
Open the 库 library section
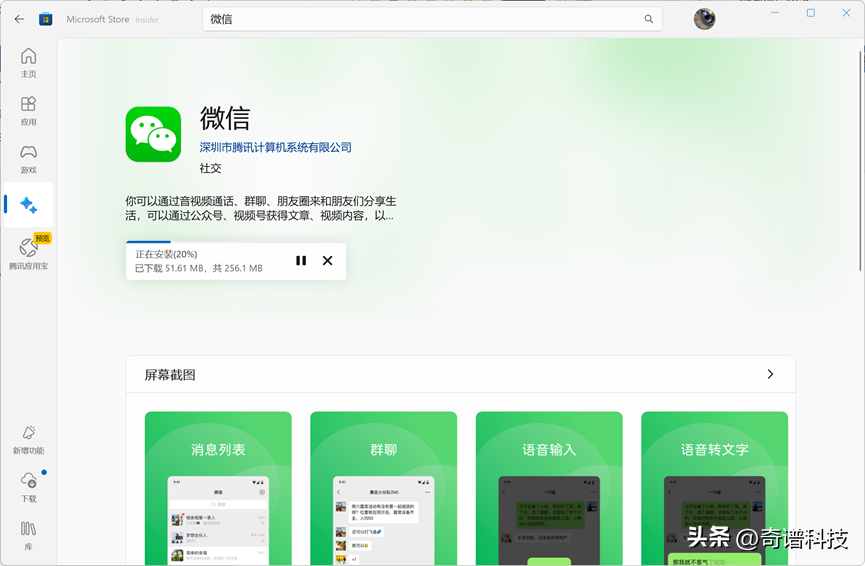29,536
